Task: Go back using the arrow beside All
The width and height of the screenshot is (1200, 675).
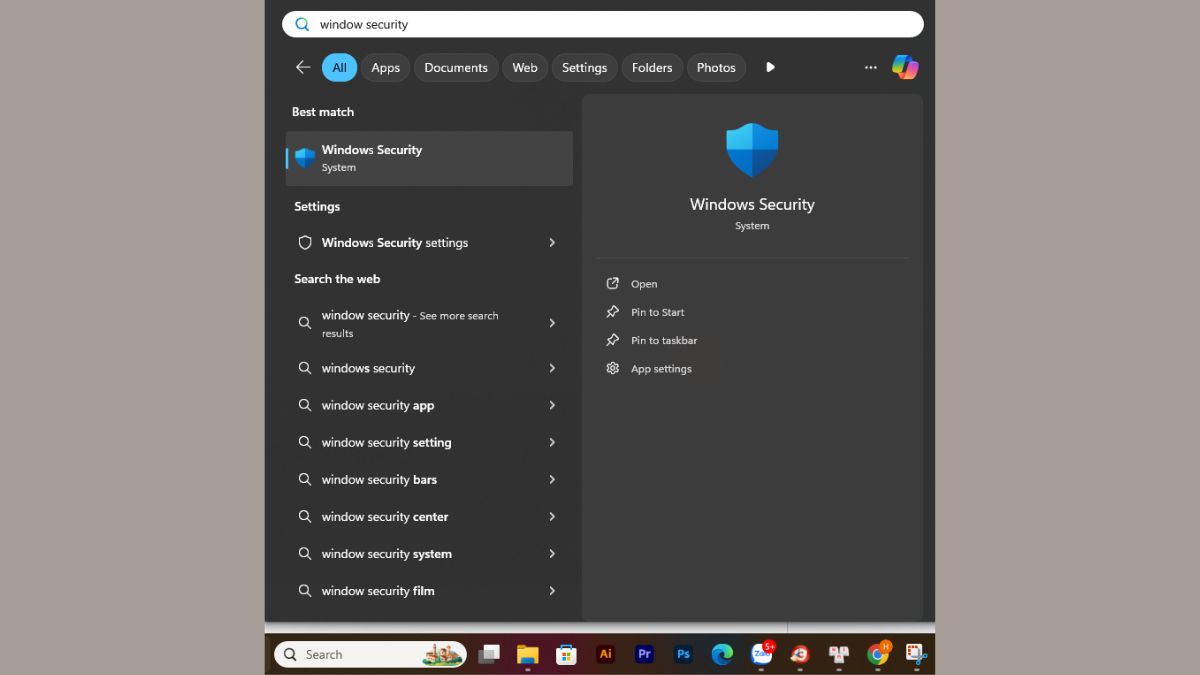Action: click(303, 67)
